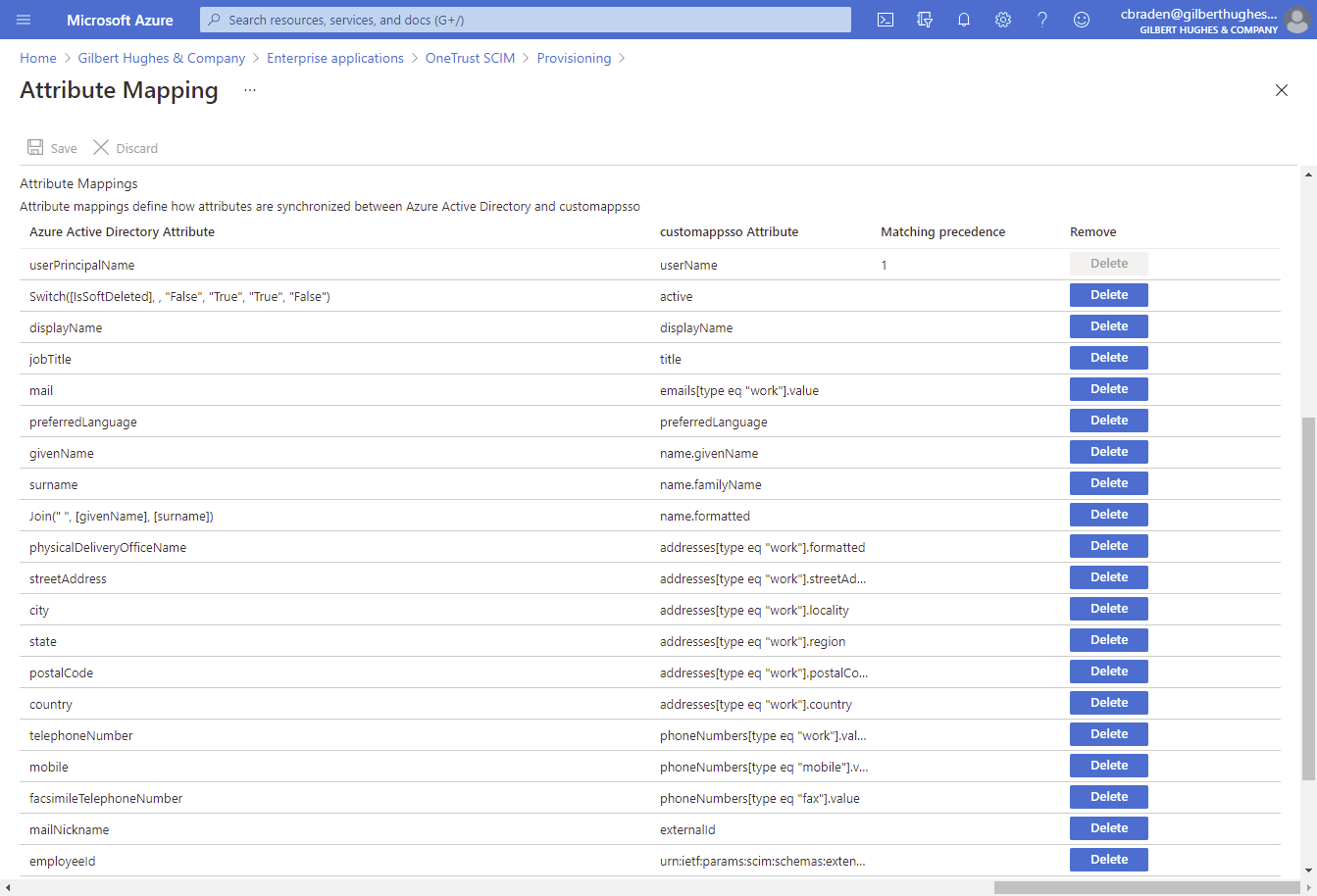
Task: Launch Cloud Shell
Action: click(885, 20)
